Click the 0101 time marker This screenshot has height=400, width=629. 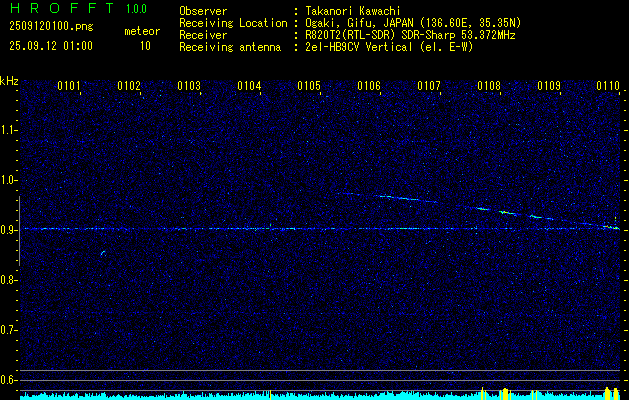click(69, 86)
